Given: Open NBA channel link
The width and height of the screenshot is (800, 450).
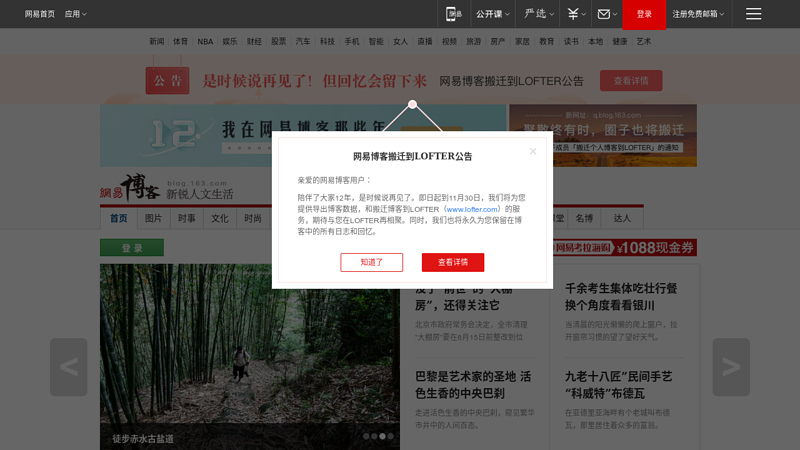Looking at the screenshot, I should click(x=205, y=41).
